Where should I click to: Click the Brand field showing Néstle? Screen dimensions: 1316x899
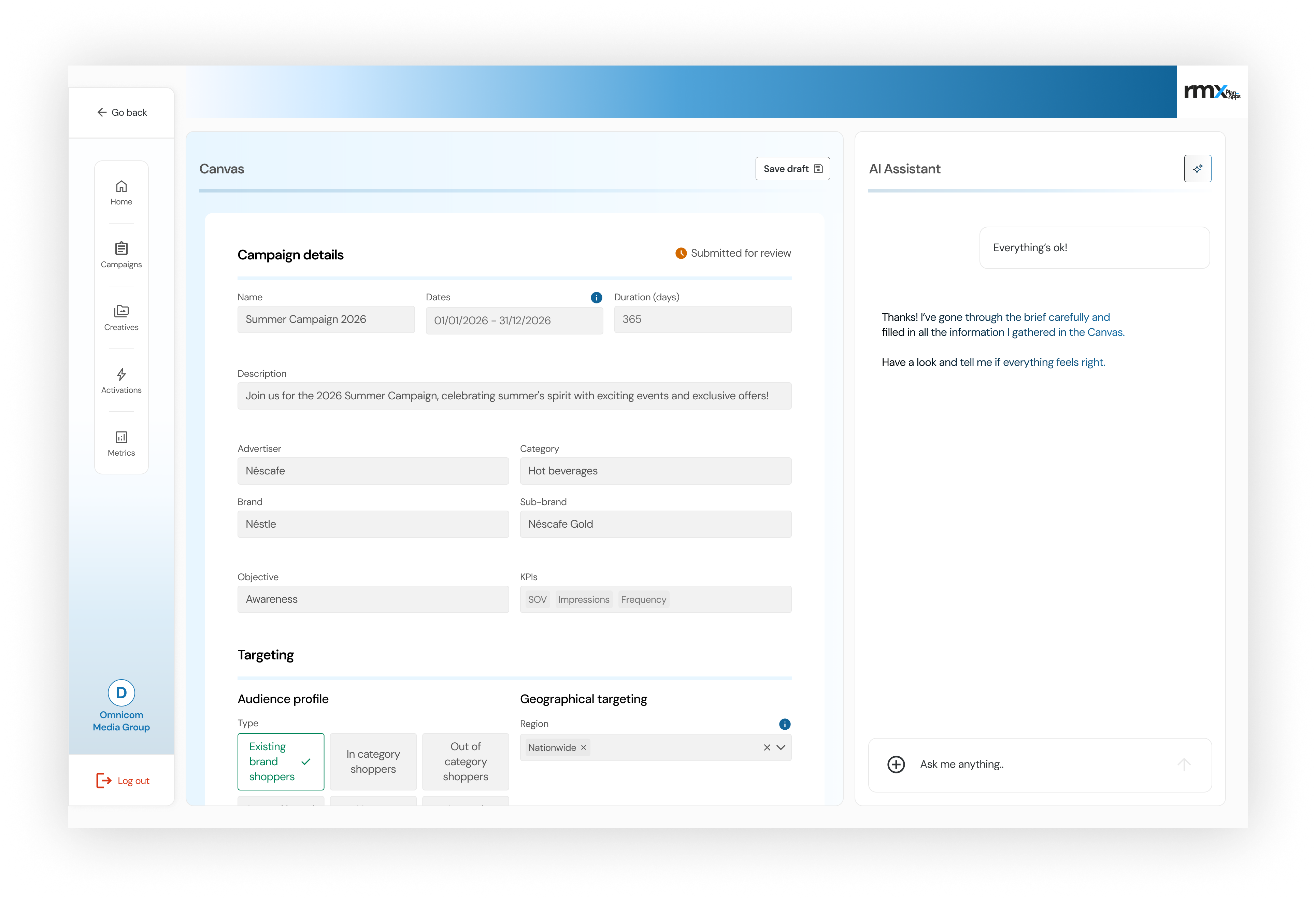(x=373, y=525)
